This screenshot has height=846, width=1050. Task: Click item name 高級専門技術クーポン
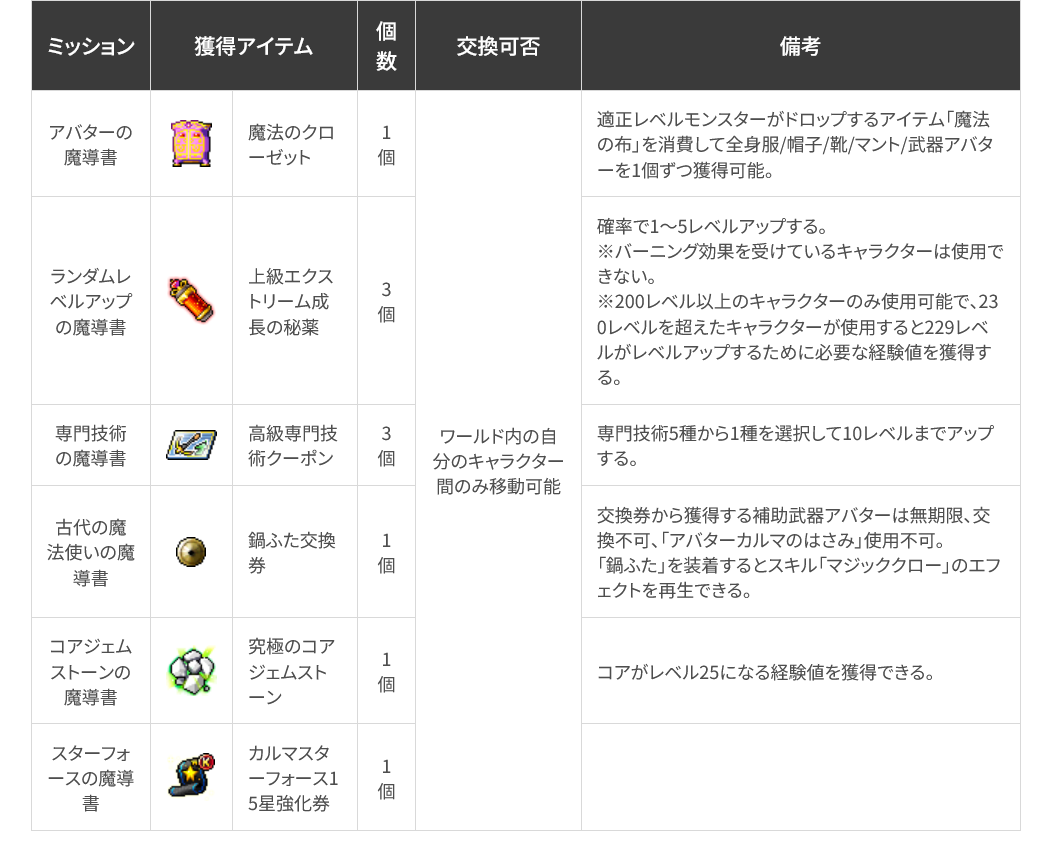coord(293,446)
